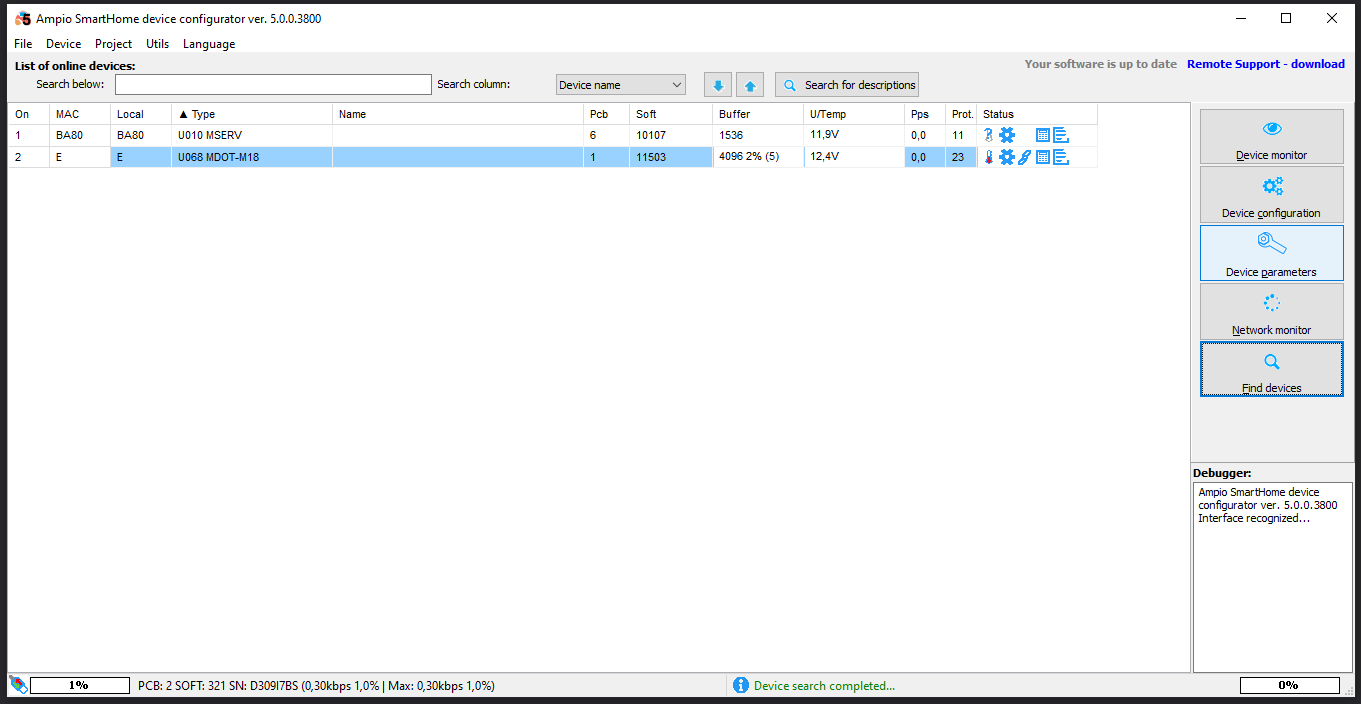Click the Name column header
Image resolution: width=1361 pixels, height=704 pixels.
tap(458, 114)
